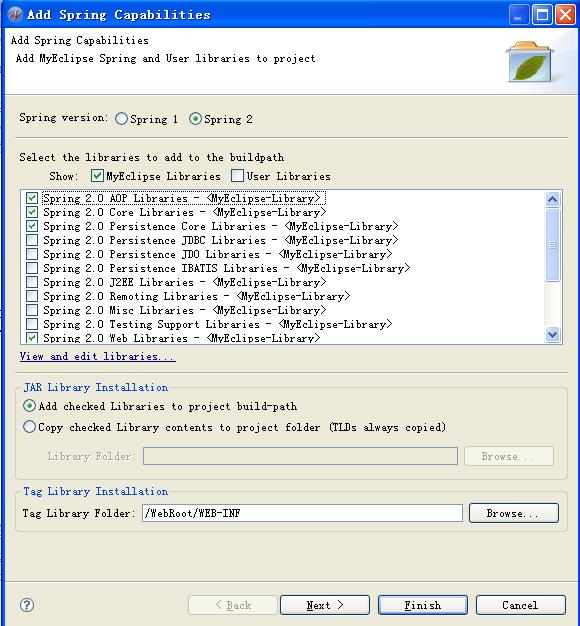The width and height of the screenshot is (580, 626).
Task: Check Spring 2.0 Testing Support Libraries
Action: click(32, 324)
